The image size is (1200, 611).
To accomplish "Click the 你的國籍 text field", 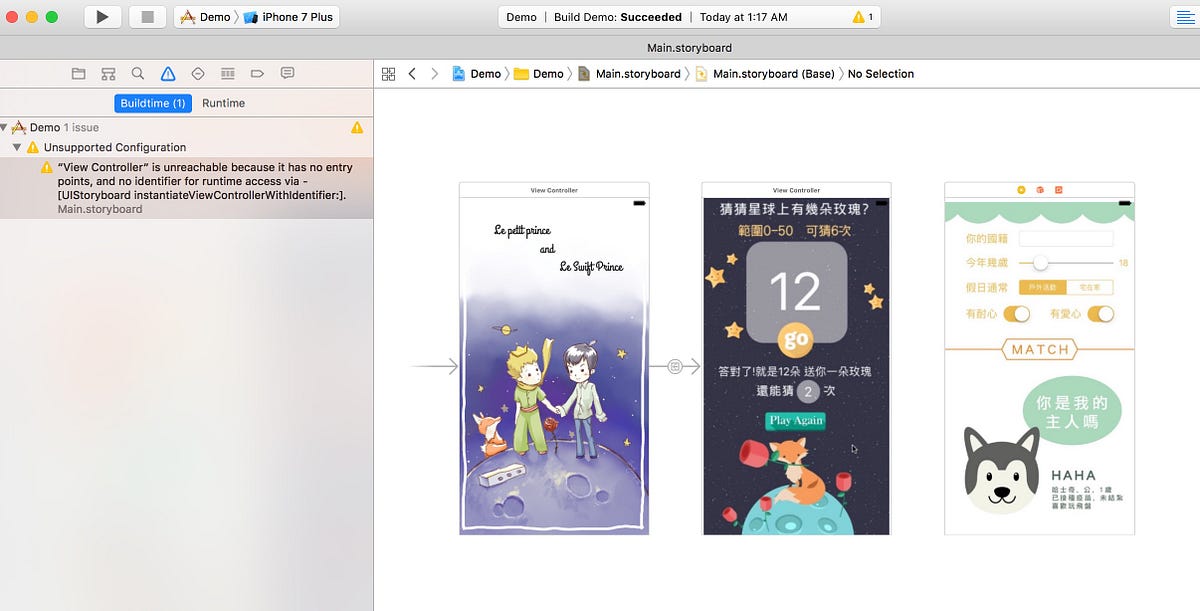I will tap(1066, 239).
